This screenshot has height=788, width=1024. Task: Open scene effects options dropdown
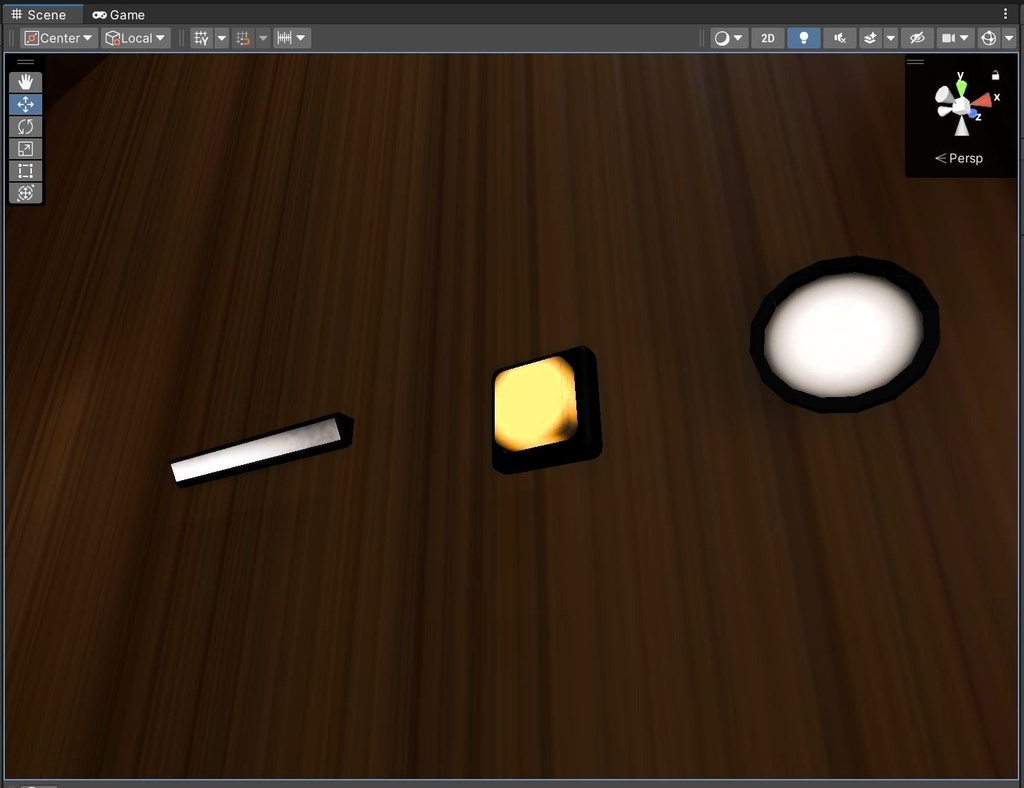[891, 38]
